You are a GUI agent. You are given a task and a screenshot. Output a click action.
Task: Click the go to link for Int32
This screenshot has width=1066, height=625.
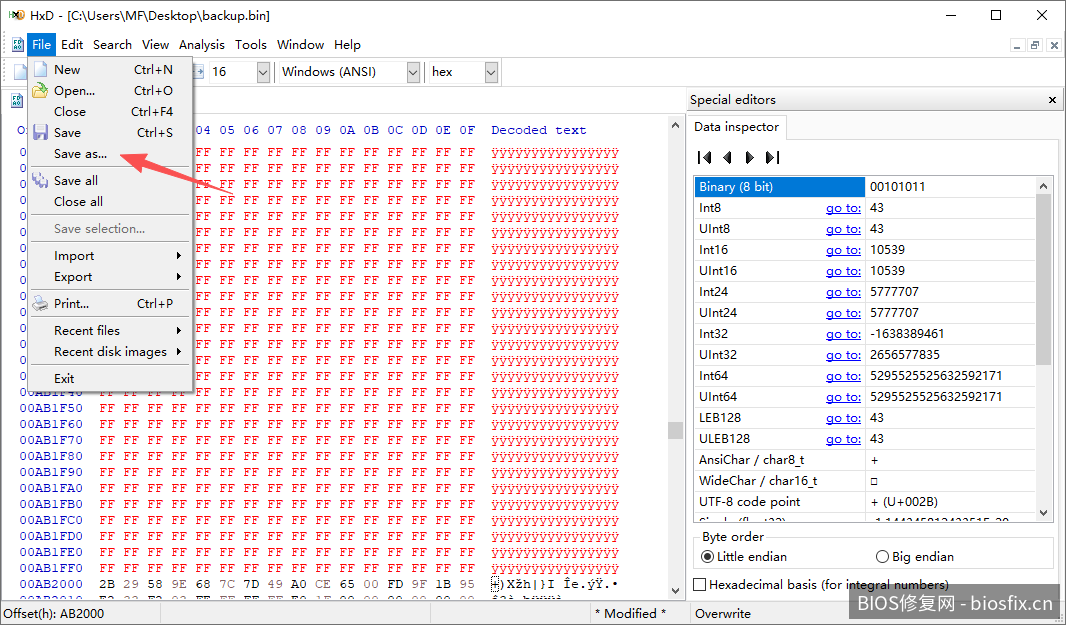point(842,334)
